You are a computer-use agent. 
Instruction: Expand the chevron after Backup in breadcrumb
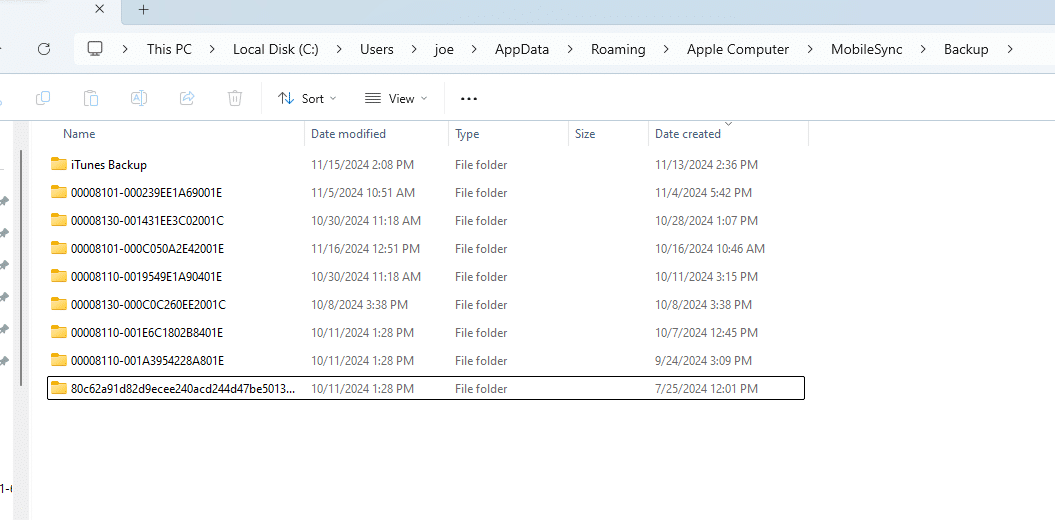pos(1011,49)
